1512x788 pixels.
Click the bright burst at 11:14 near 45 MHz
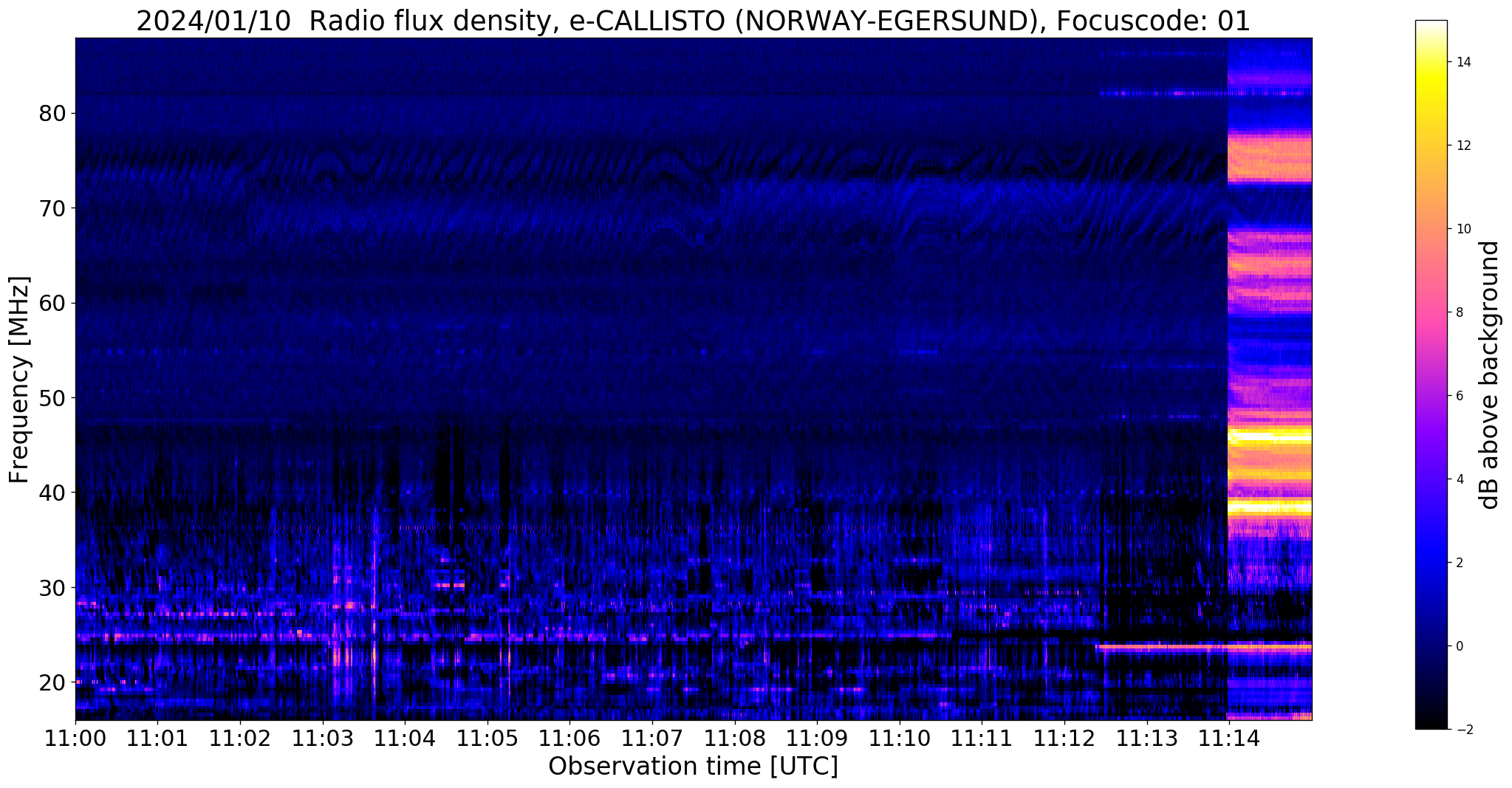[x=1270, y=437]
